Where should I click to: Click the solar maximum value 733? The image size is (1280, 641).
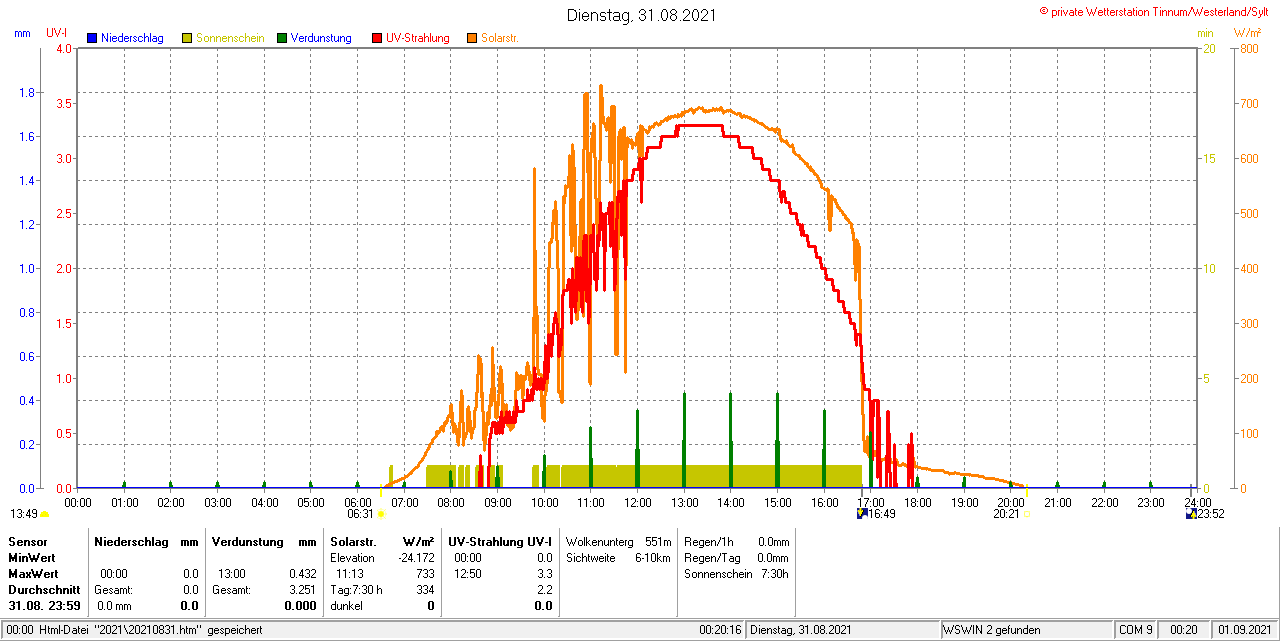(426, 574)
